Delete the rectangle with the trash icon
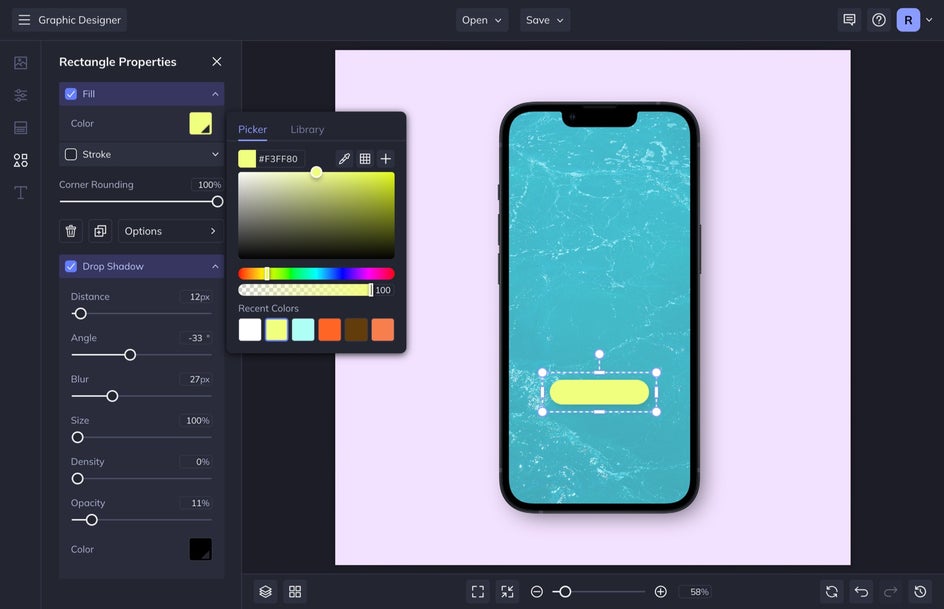This screenshot has width=944, height=609. pos(70,231)
